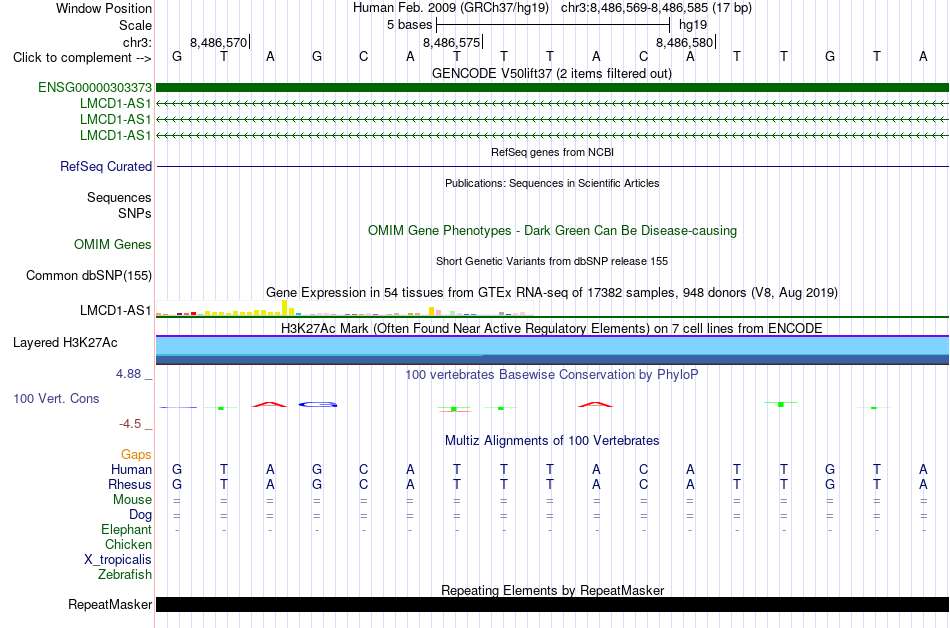Click the blue outlined PhyloP conservation mark

[x=317, y=404]
